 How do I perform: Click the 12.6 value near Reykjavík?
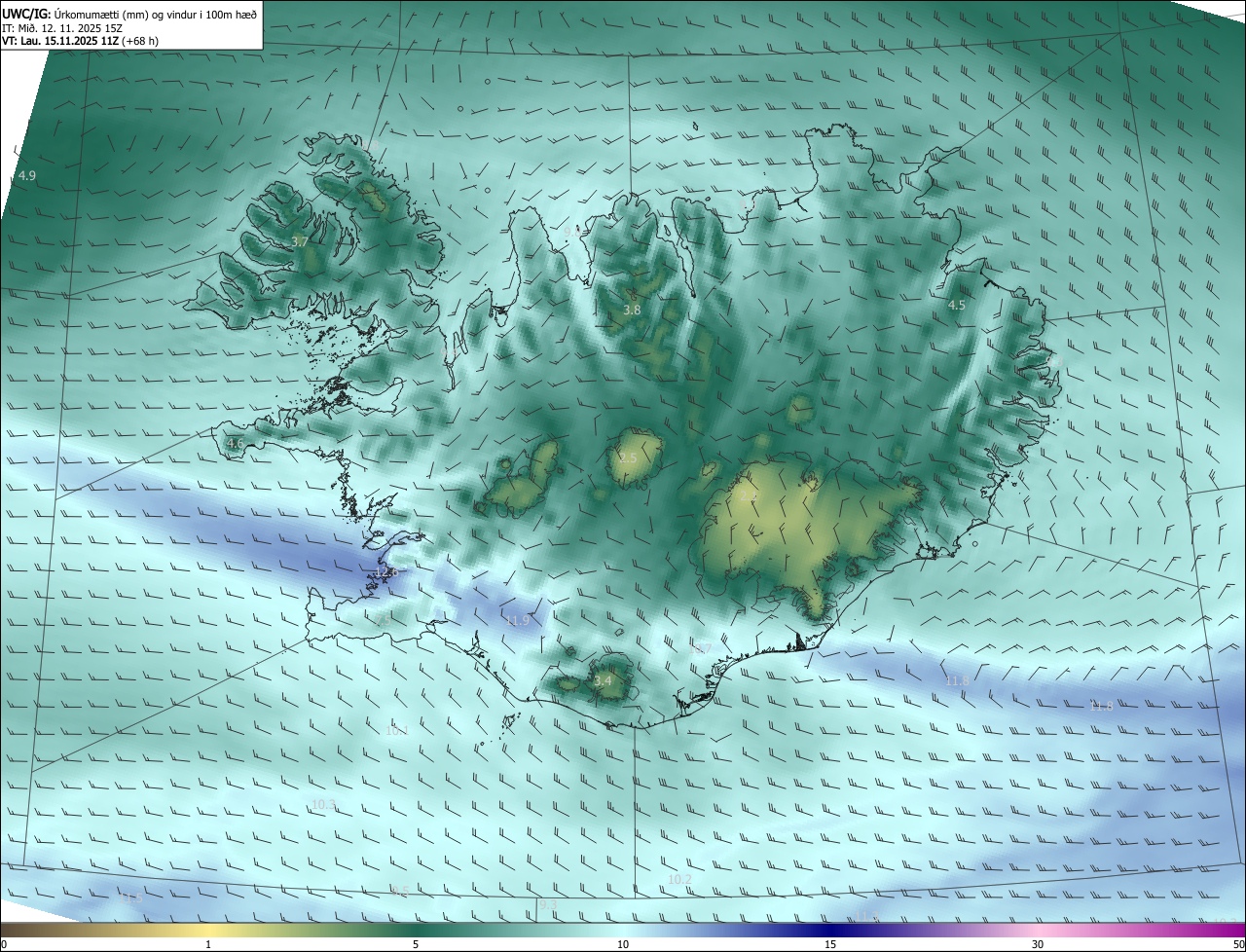(x=386, y=572)
